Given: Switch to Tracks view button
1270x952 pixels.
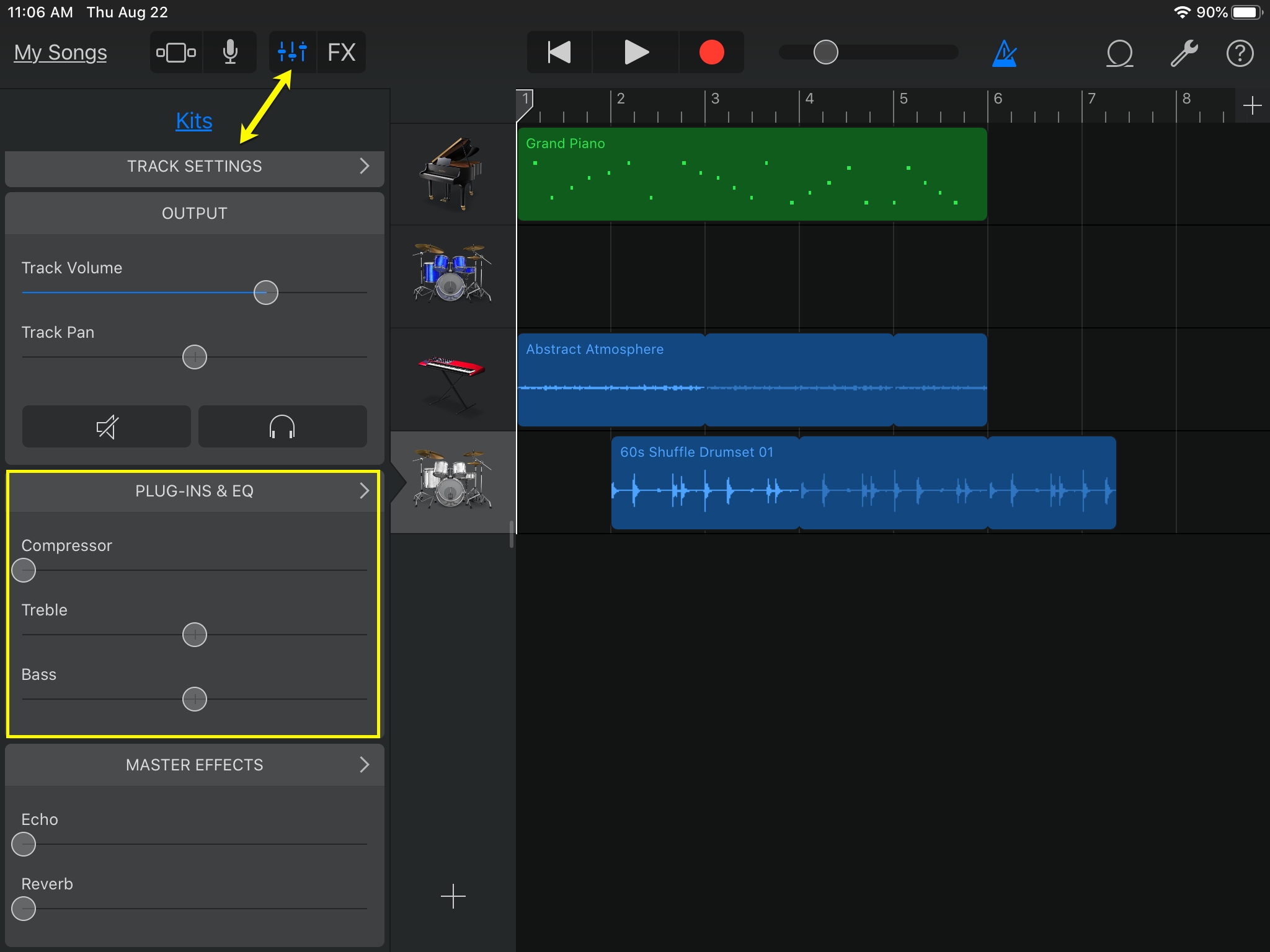Looking at the screenshot, I should coord(176,53).
